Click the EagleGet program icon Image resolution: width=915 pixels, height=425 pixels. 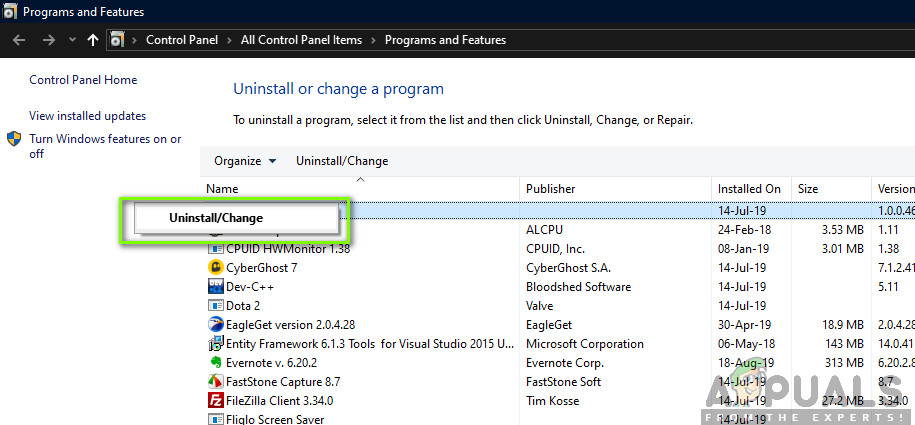pyautogui.click(x=215, y=325)
